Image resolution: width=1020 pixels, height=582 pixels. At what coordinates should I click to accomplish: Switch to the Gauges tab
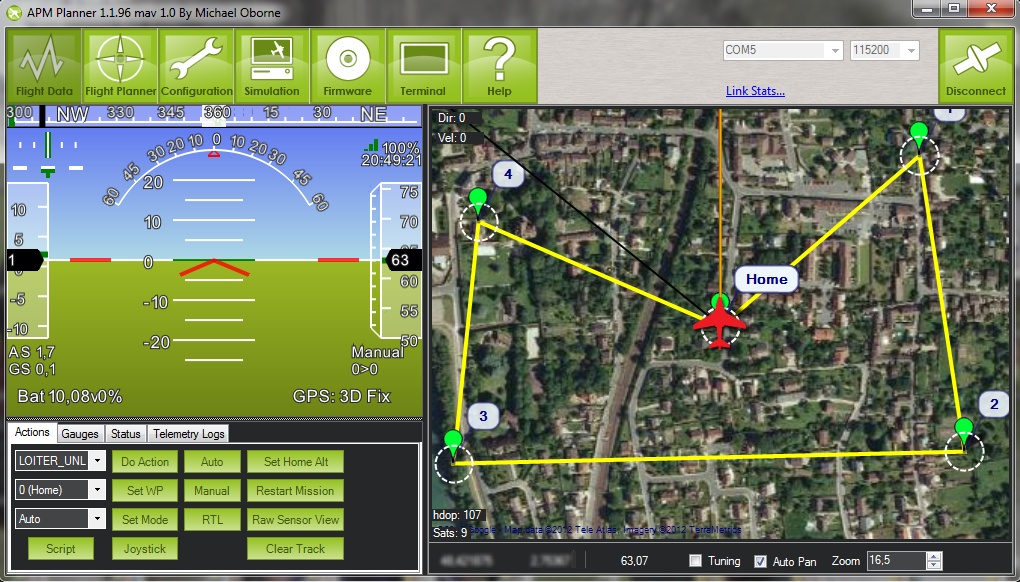click(80, 434)
